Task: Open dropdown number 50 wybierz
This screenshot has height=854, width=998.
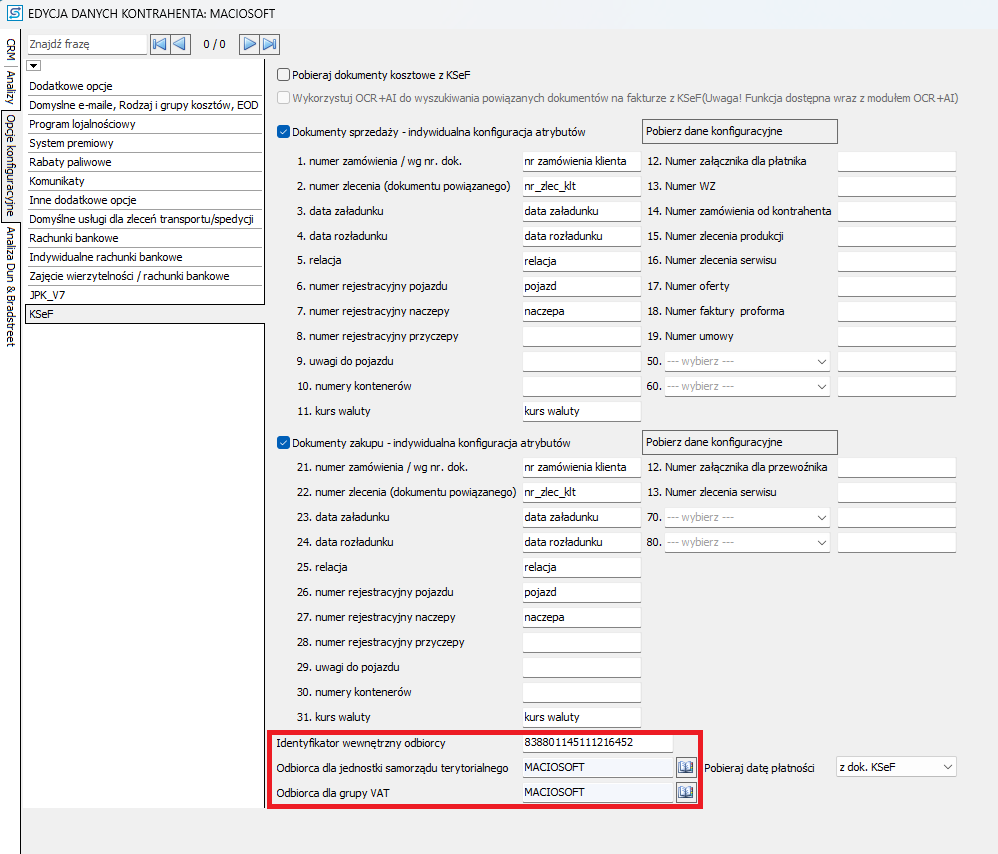Action: point(747,361)
